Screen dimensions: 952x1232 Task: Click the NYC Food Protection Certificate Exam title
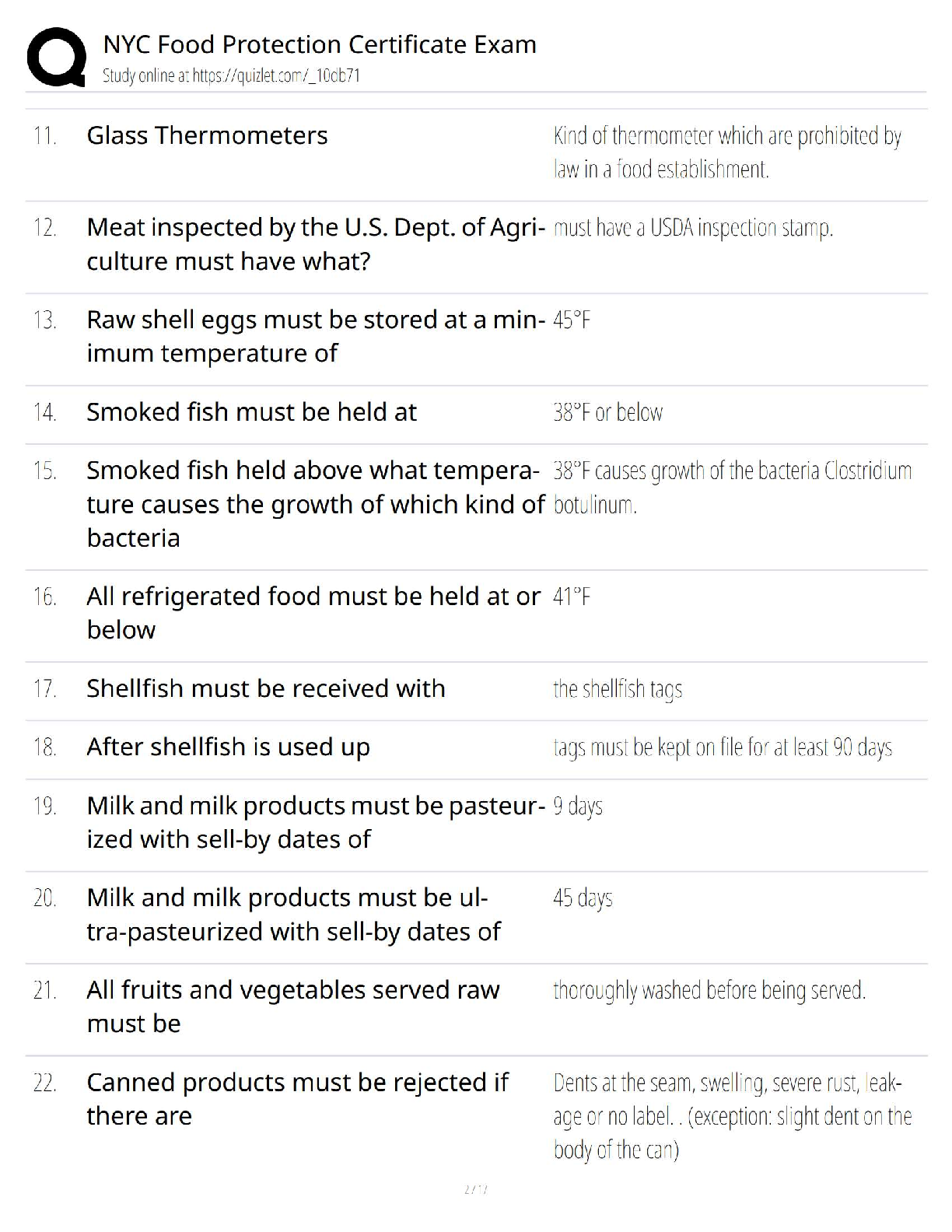(x=320, y=44)
